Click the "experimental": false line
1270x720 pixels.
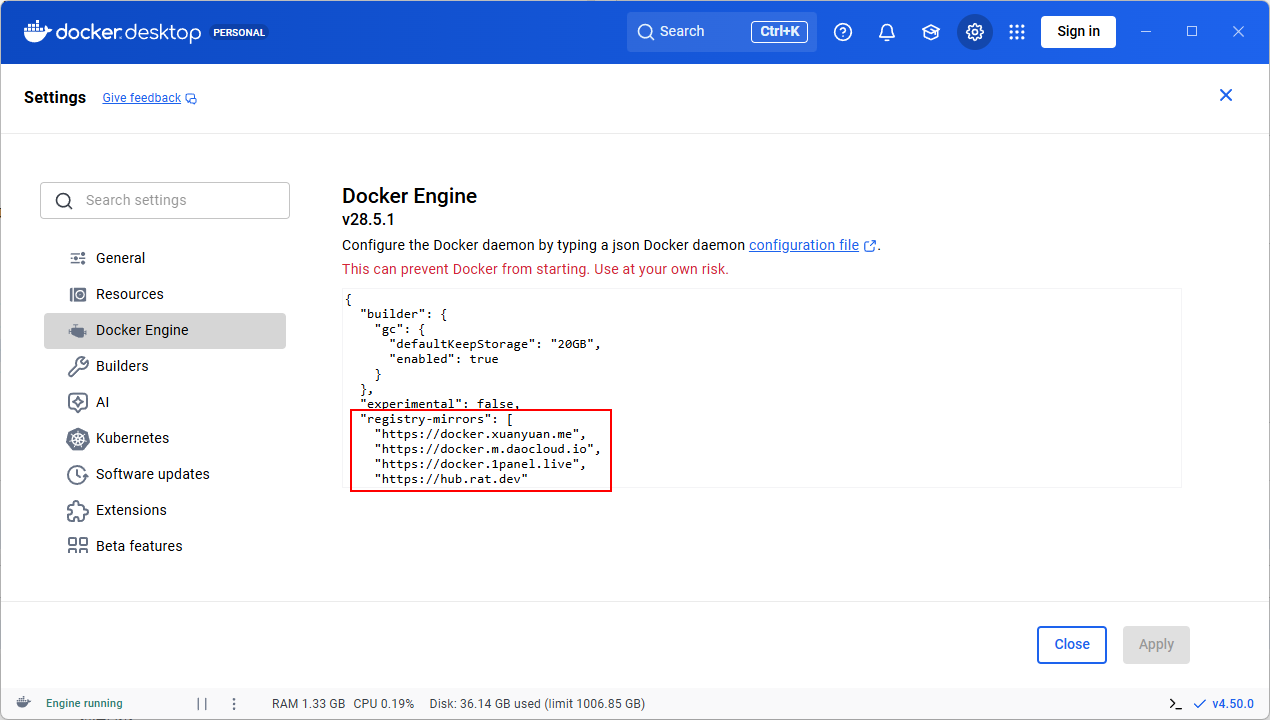[440, 404]
